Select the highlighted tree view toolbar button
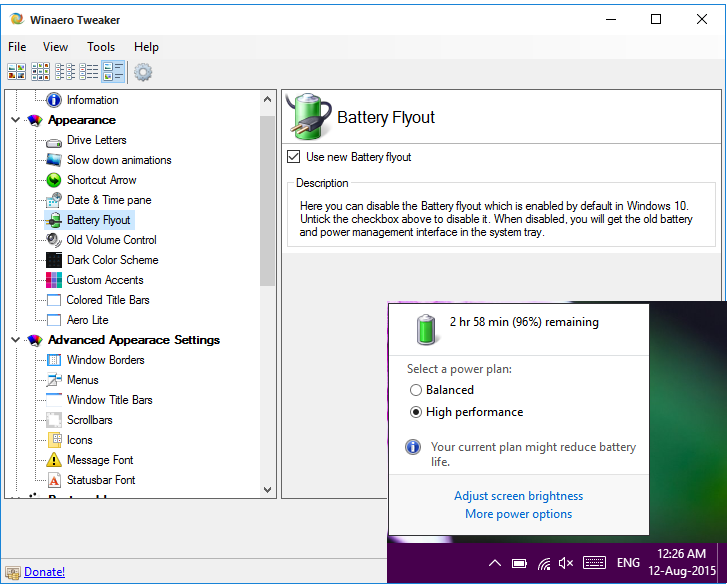The height and width of the screenshot is (584, 728). pyautogui.click(x=113, y=72)
